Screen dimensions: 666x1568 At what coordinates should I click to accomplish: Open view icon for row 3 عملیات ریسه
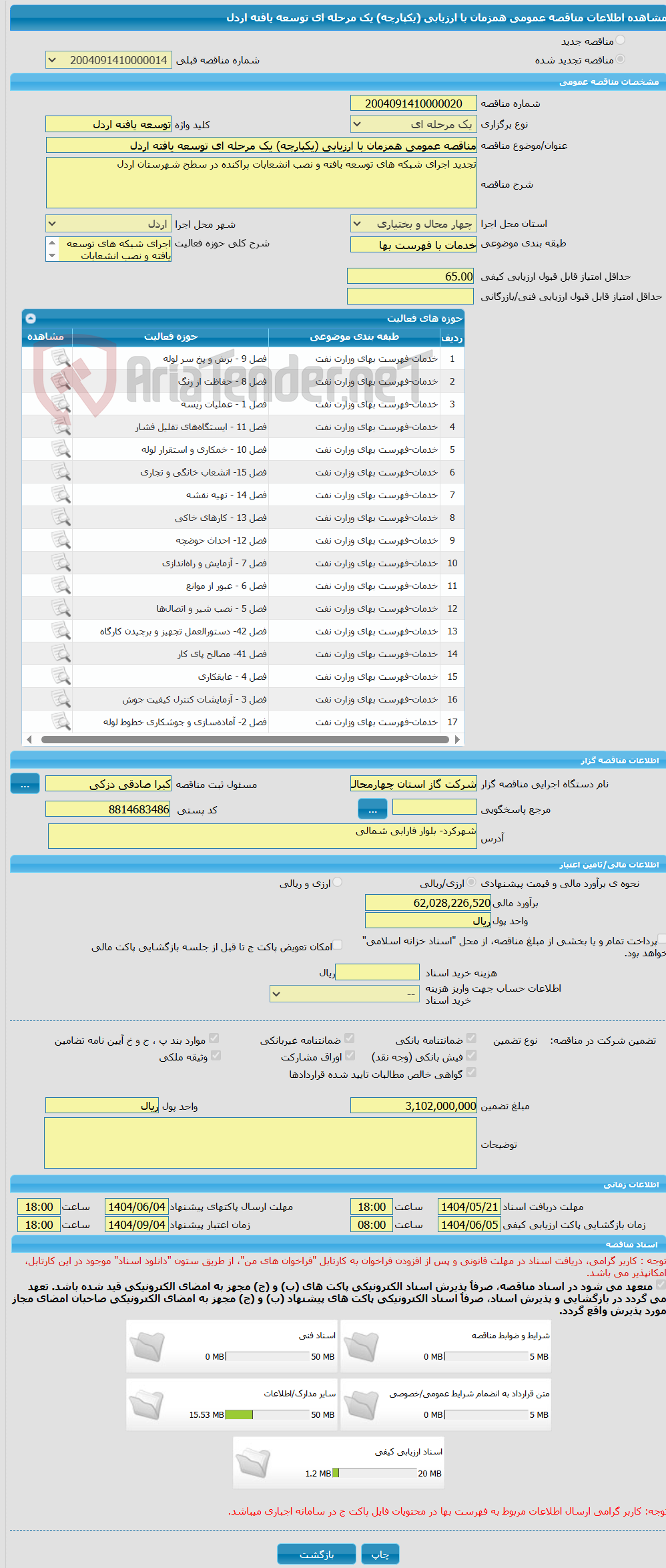(61, 404)
